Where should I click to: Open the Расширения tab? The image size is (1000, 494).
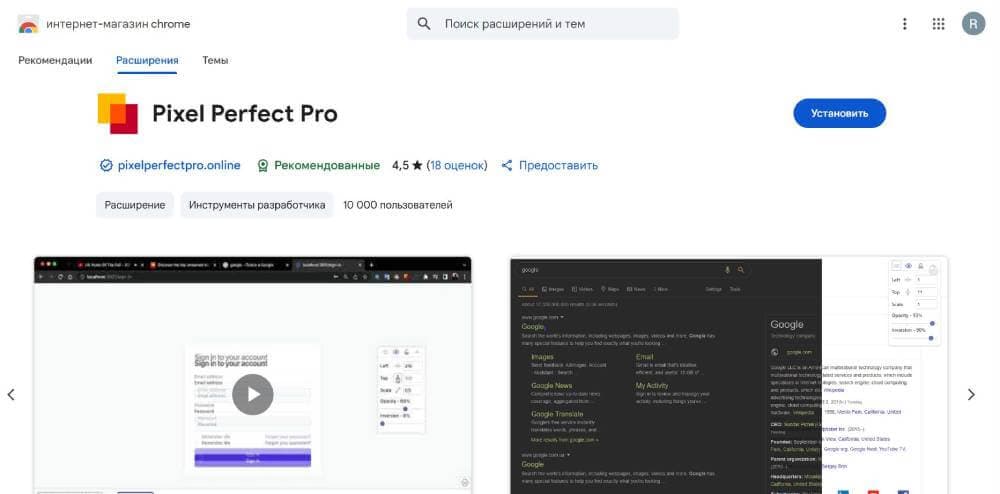click(147, 60)
